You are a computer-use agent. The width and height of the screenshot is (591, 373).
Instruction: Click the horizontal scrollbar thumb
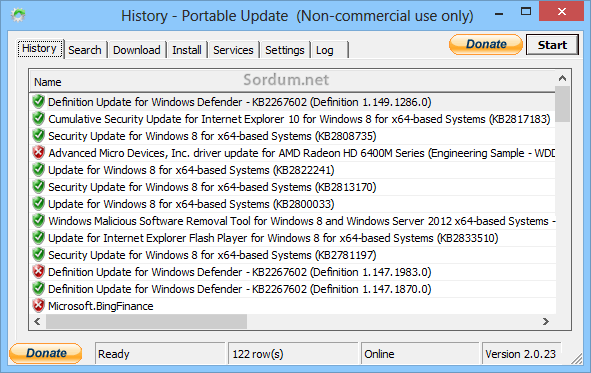point(146,321)
